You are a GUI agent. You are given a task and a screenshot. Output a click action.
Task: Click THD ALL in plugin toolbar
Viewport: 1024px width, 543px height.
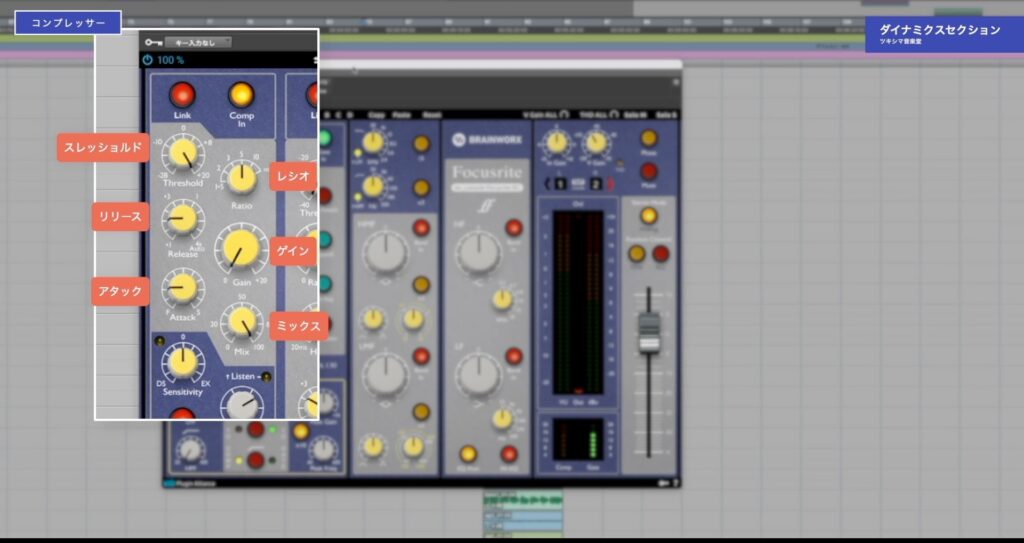click(600, 114)
